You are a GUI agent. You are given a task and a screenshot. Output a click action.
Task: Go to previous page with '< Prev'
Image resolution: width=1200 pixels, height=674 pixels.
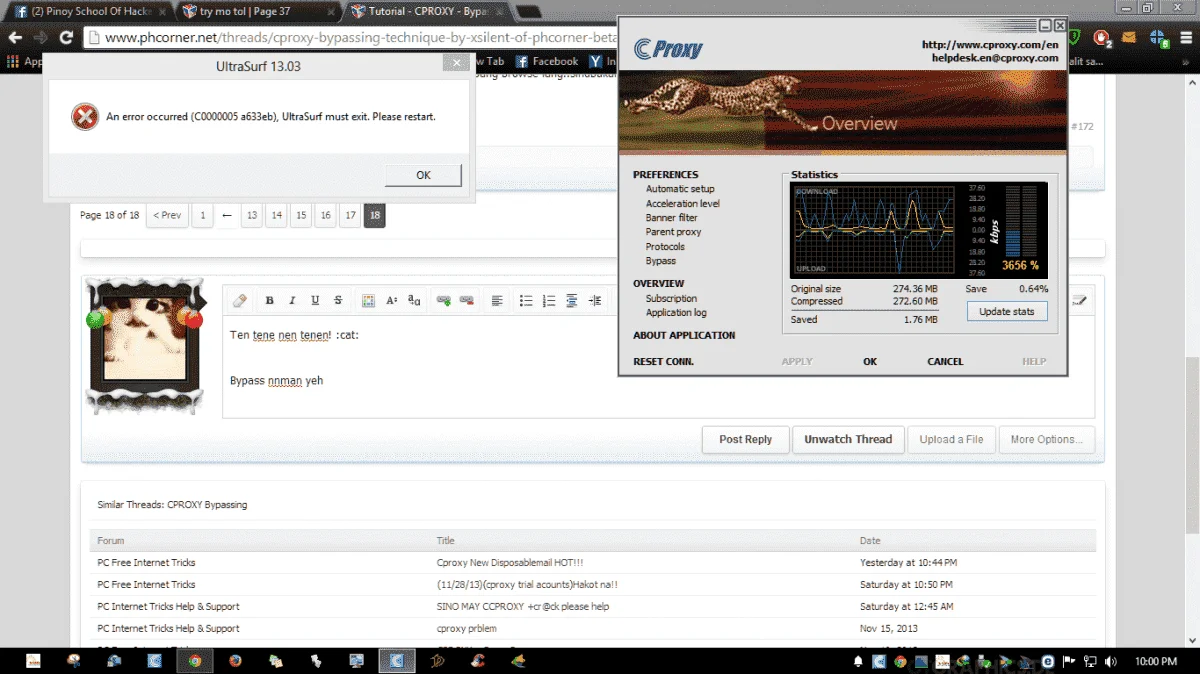[x=167, y=215]
